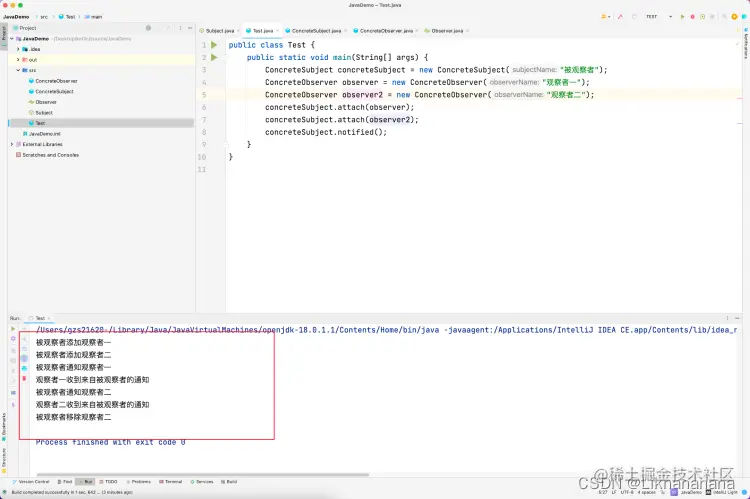The width and height of the screenshot is (750, 499).
Task: Close the Subject.java editor tab
Action: pos(238,31)
